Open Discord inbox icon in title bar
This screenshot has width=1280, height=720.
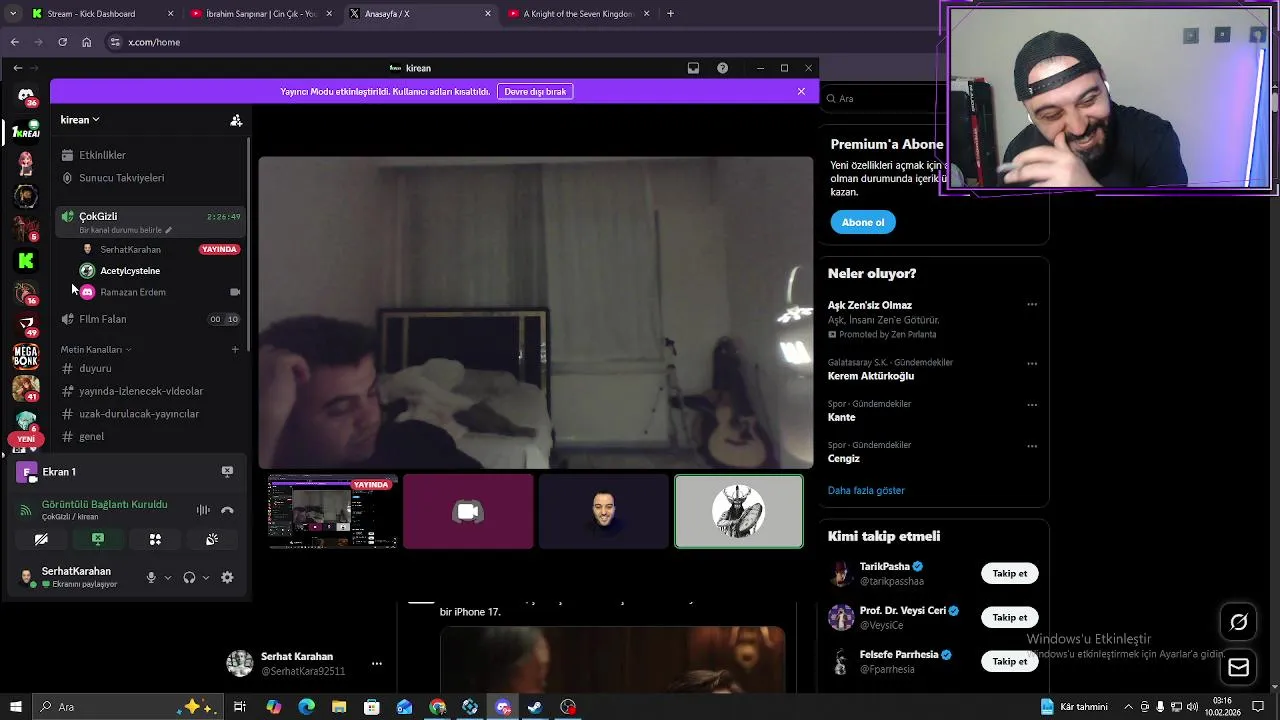693,68
